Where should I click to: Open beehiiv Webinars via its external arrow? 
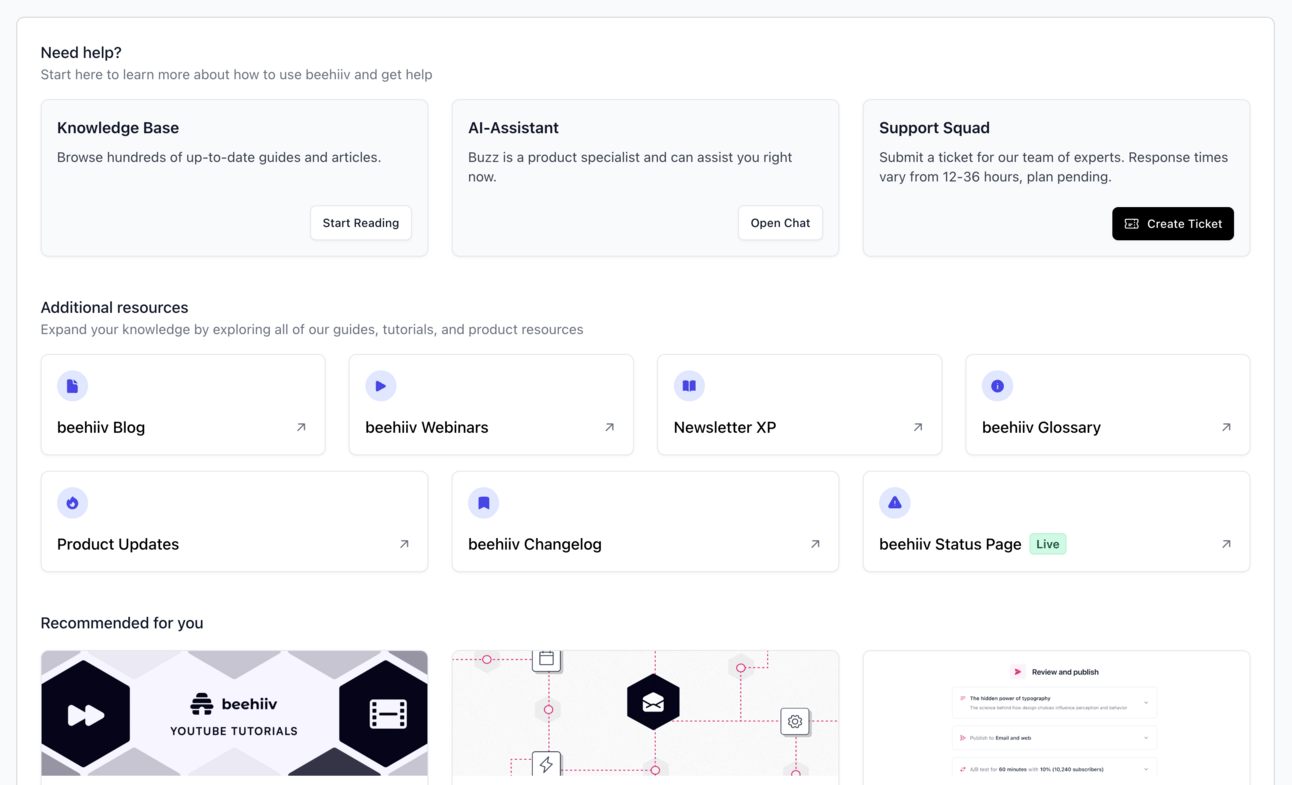point(609,427)
